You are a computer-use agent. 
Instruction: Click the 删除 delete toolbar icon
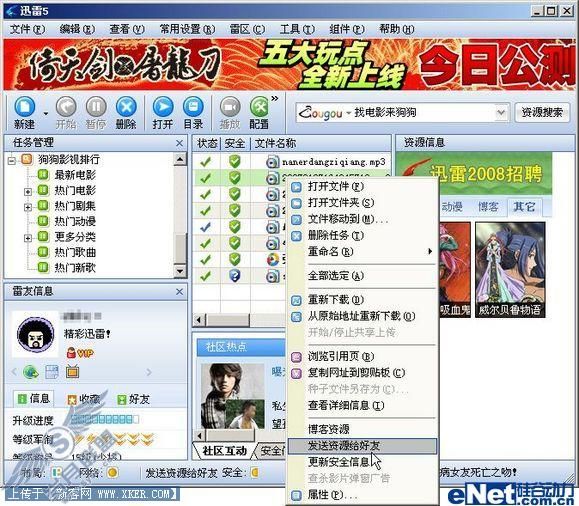(x=126, y=107)
